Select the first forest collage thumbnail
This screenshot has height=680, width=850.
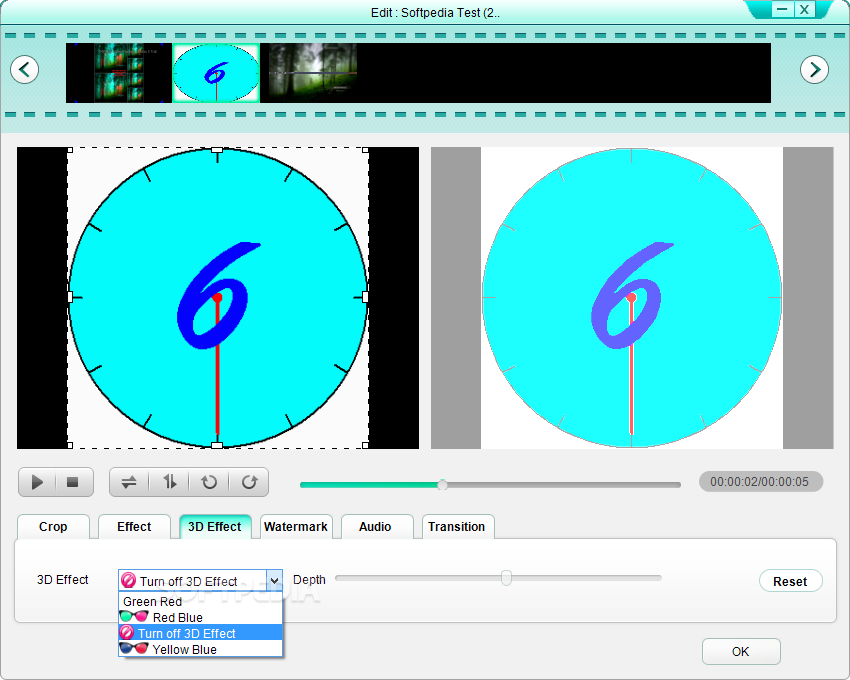click(119, 73)
